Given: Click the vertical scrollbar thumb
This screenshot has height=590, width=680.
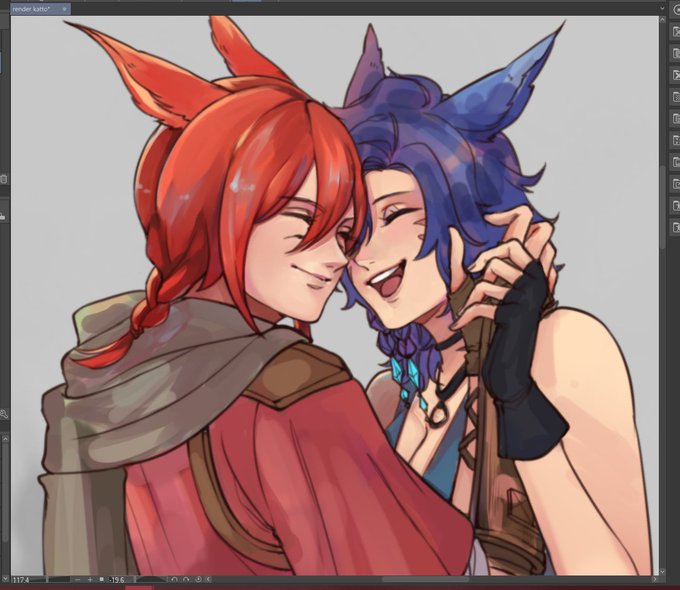Looking at the screenshot, I should click(x=662, y=207).
